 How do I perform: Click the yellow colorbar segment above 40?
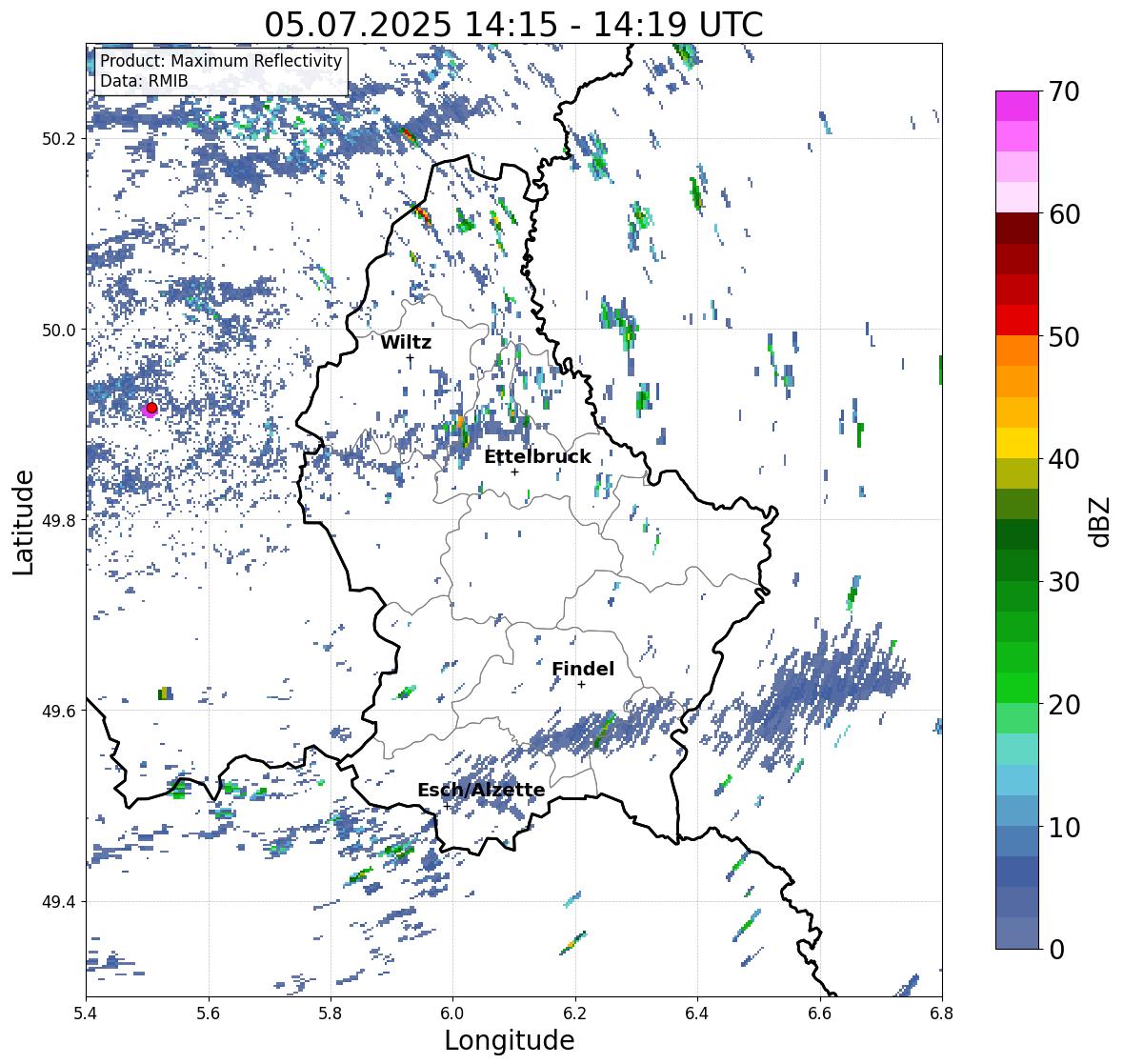coord(1017,443)
